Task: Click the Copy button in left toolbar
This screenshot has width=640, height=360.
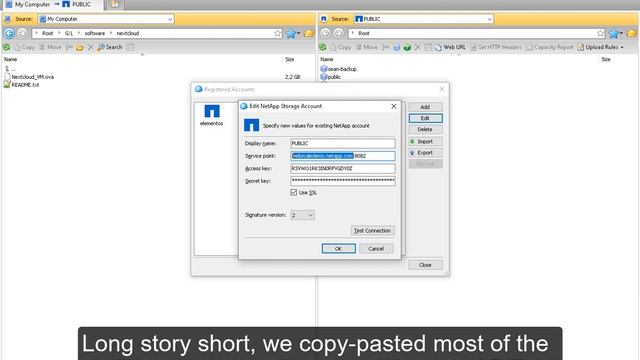Action: point(24,47)
